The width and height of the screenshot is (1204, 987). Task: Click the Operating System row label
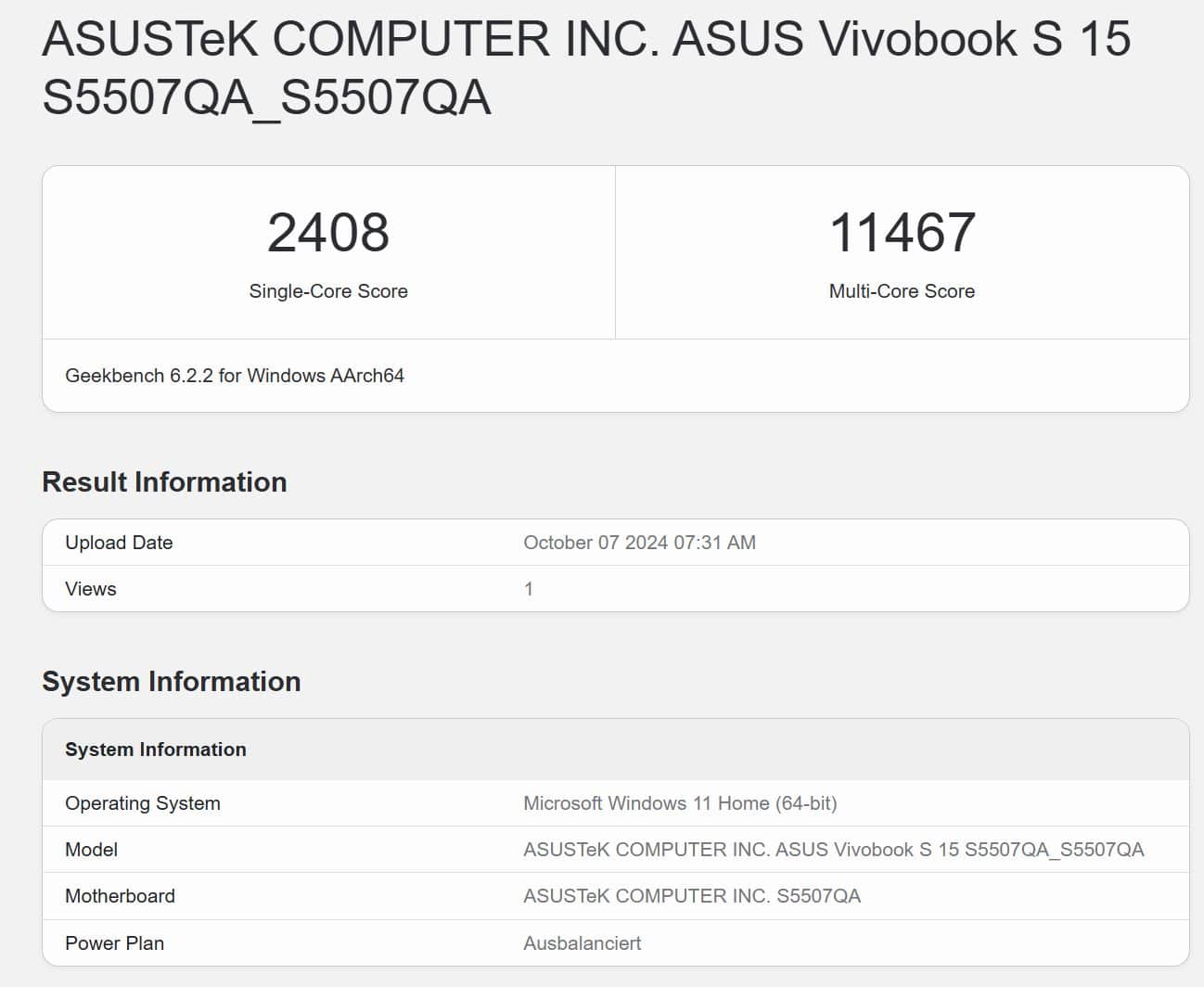coord(143,803)
